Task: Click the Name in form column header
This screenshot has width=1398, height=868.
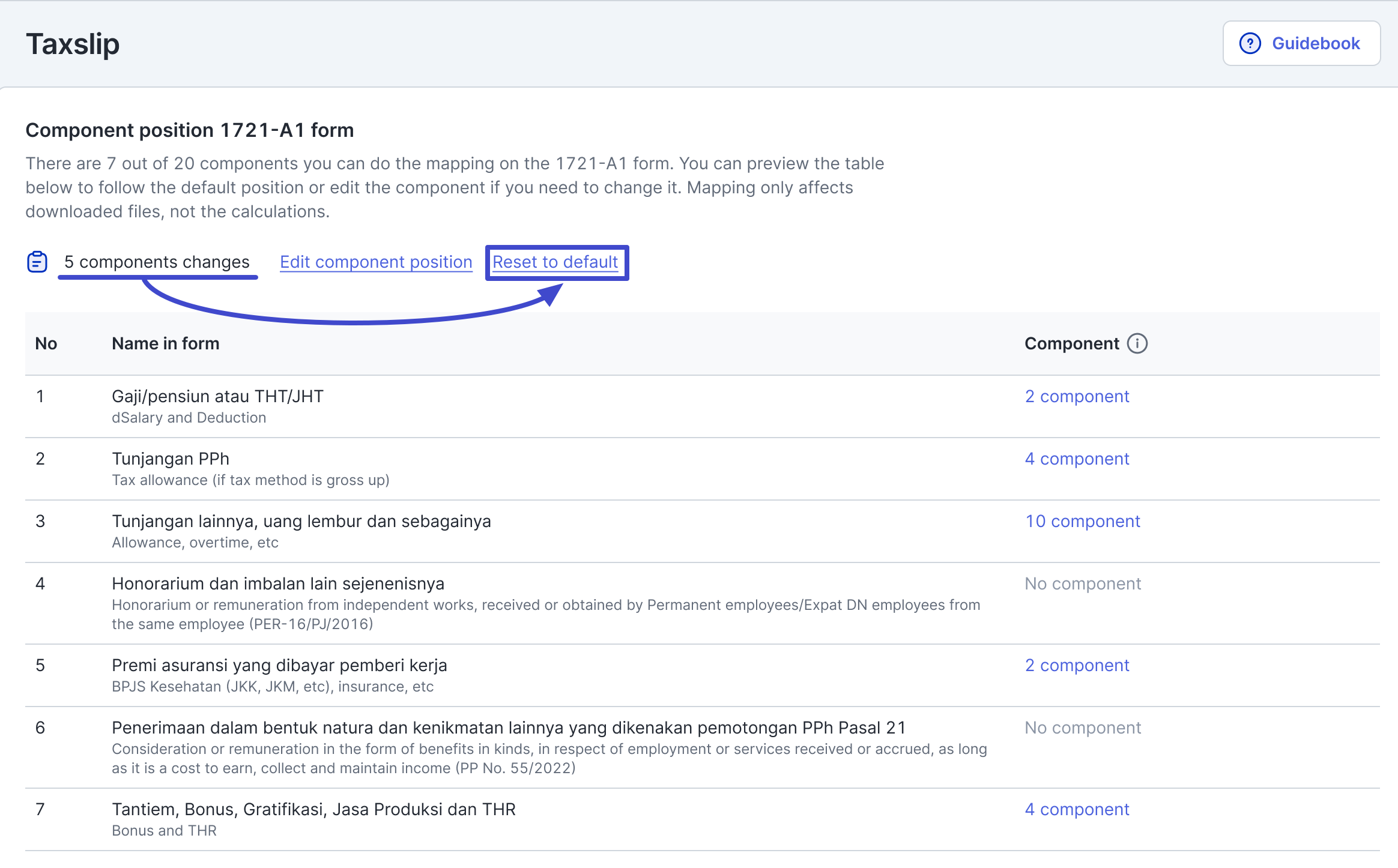Action: coord(165,343)
